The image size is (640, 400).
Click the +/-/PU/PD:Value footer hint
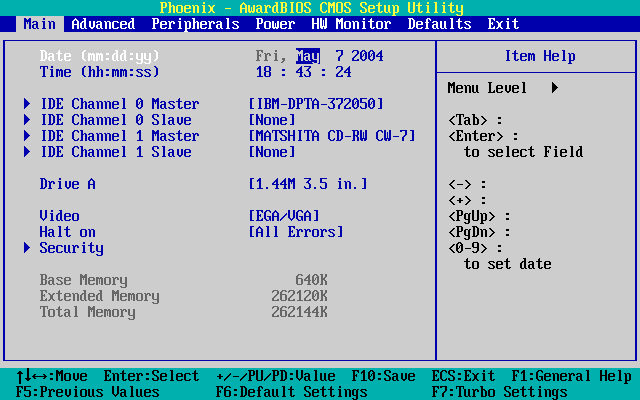(x=276, y=376)
